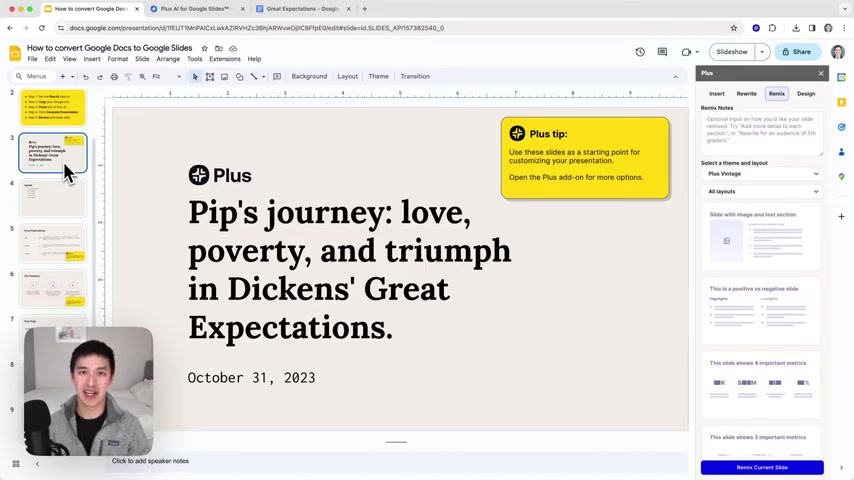
Task: Open Google Maps in side panel
Action: pyautogui.click(x=841, y=177)
